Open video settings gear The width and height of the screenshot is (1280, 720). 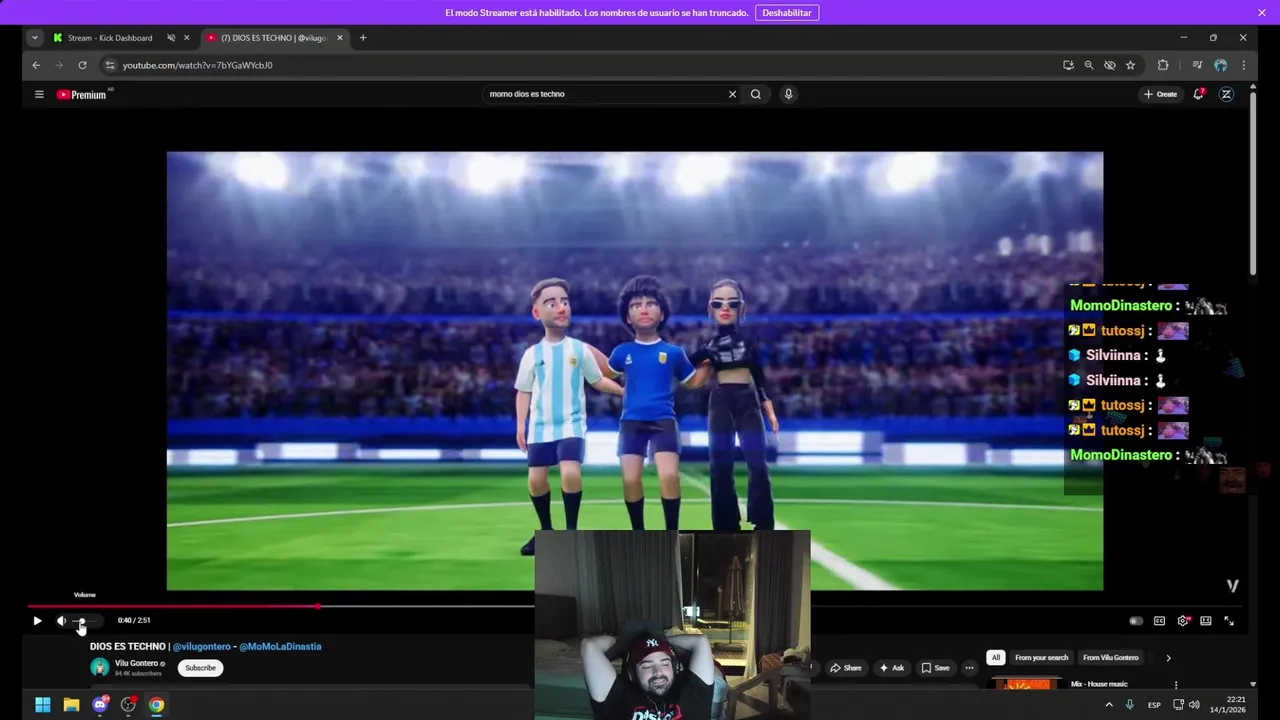(x=1183, y=621)
